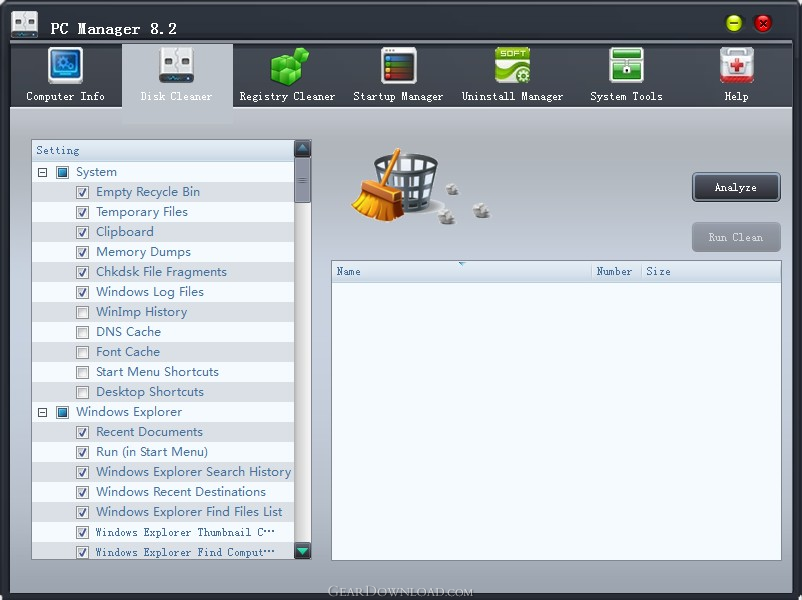The height and width of the screenshot is (600, 802).
Task: Tick the Desktop Shortcuts checkbox
Action: (x=82, y=392)
